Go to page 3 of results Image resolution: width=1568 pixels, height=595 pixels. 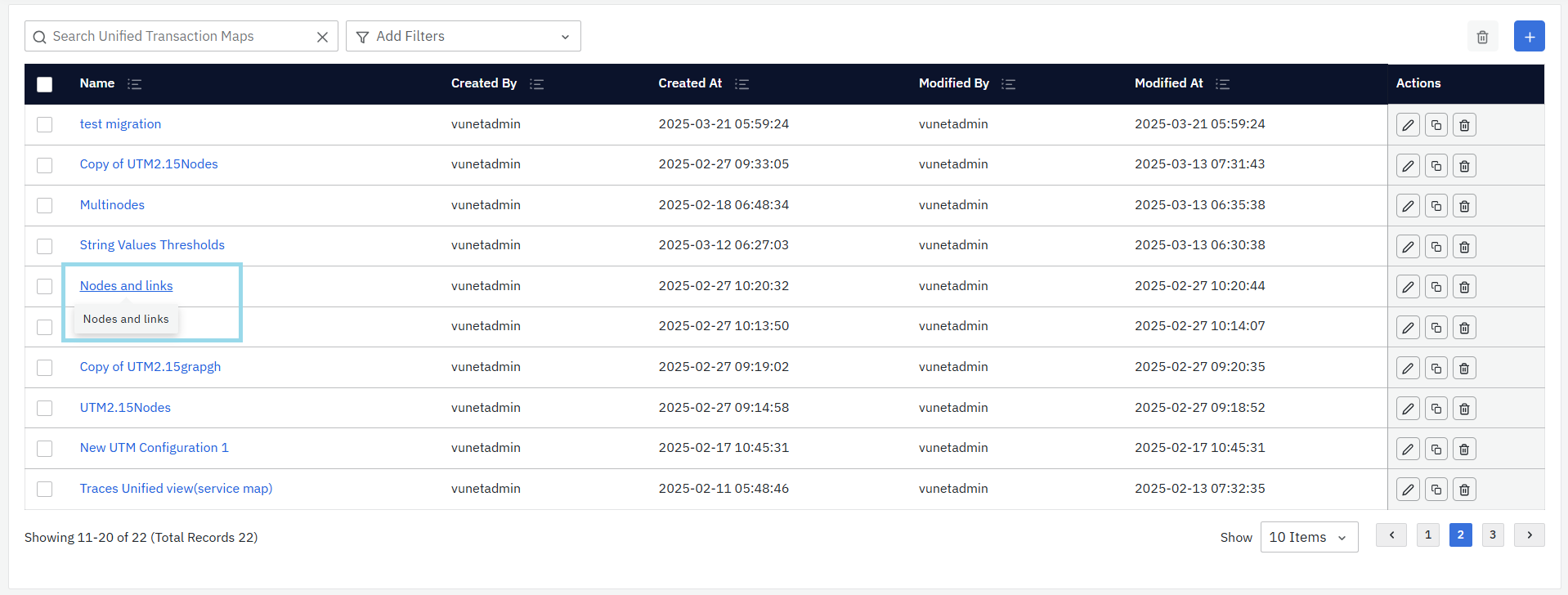[x=1492, y=535]
